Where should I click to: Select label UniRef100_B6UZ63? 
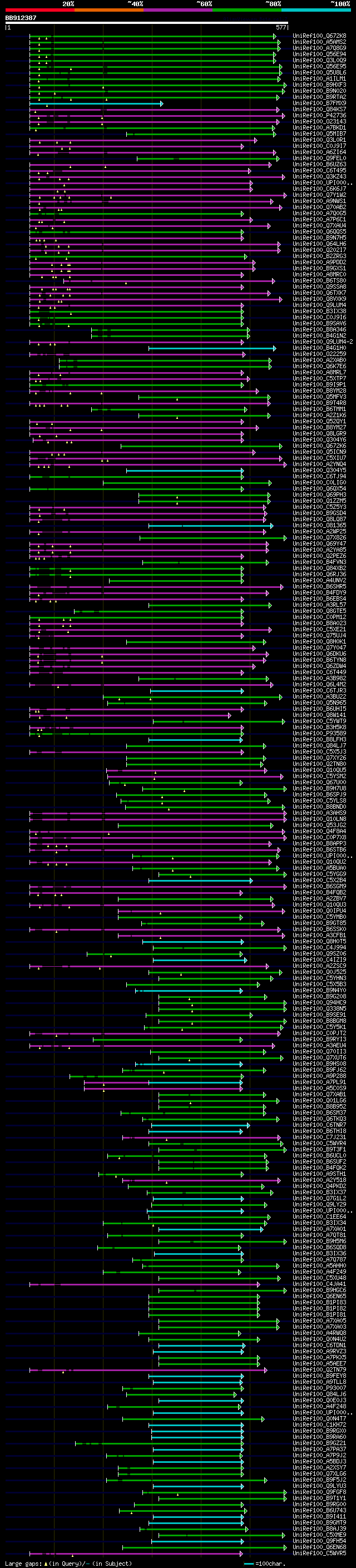(x=319, y=164)
